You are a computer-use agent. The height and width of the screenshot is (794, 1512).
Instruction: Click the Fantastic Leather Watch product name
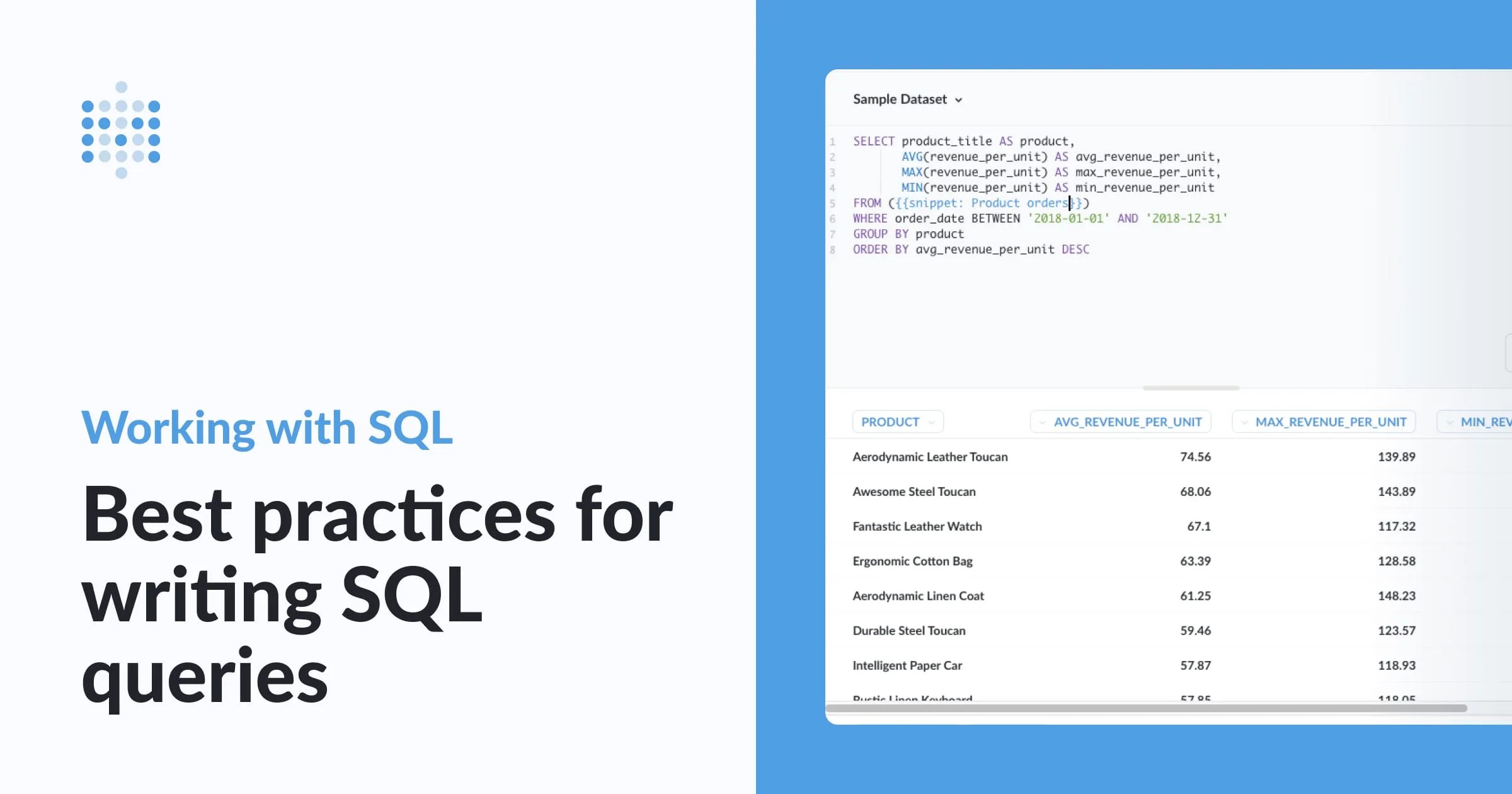pyautogui.click(x=917, y=526)
